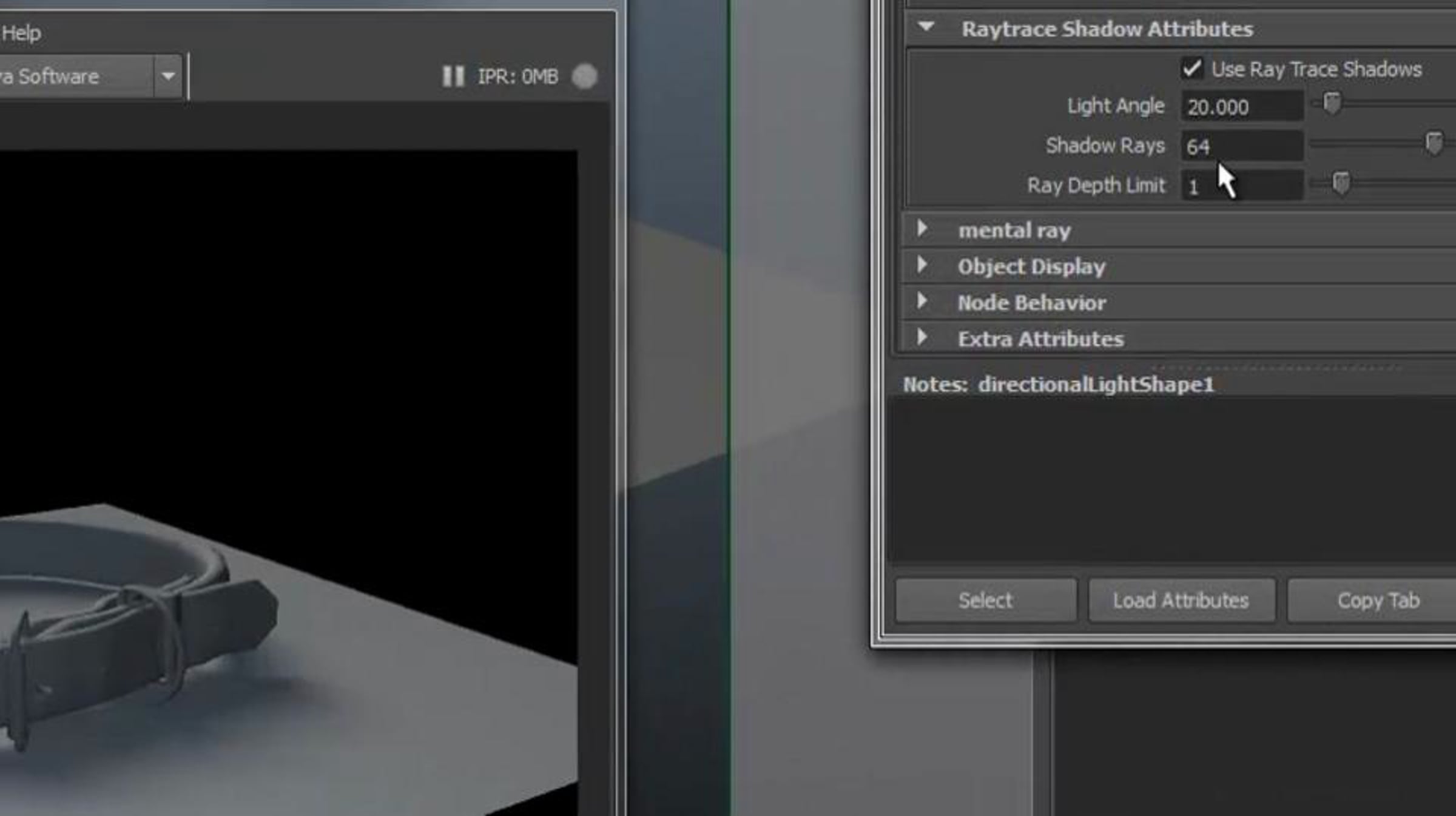Click the Light Angle value field
The width and height of the screenshot is (1456, 816).
tap(1242, 107)
